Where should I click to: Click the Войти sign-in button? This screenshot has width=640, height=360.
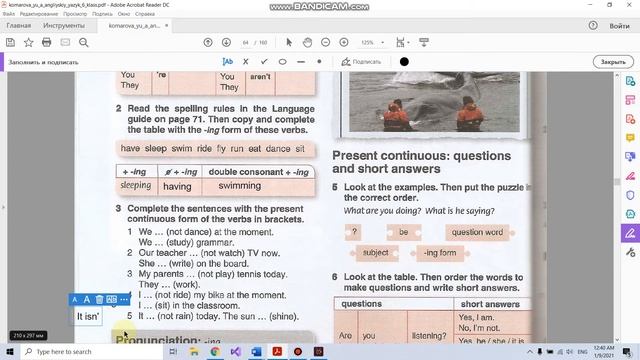619,26
